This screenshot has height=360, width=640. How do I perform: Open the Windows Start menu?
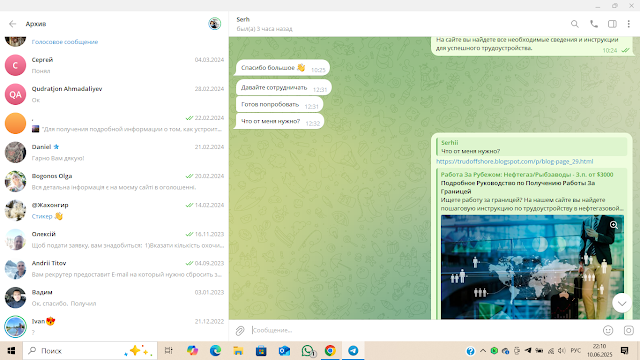11,351
